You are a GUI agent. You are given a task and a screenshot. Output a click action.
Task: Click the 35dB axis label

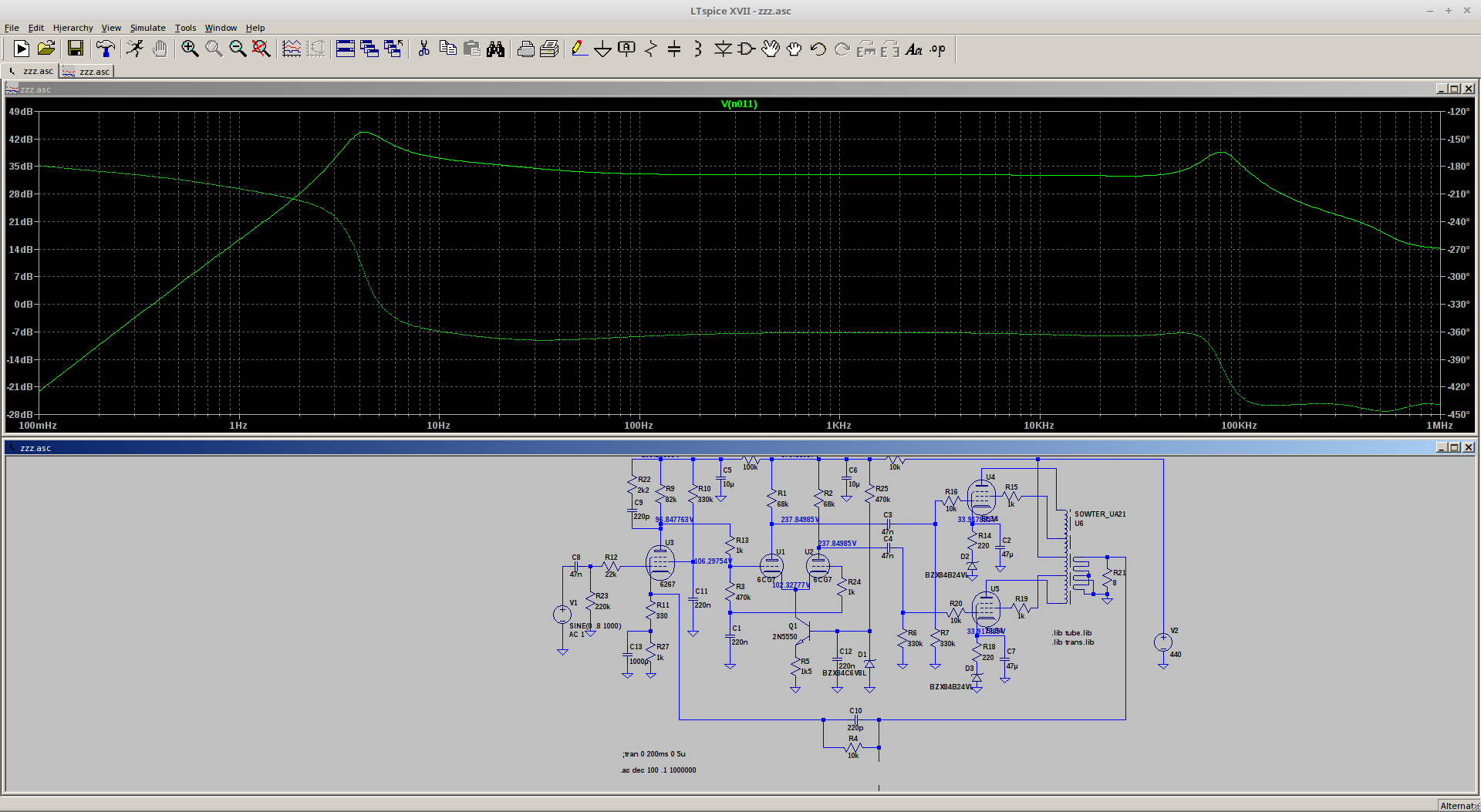21,167
